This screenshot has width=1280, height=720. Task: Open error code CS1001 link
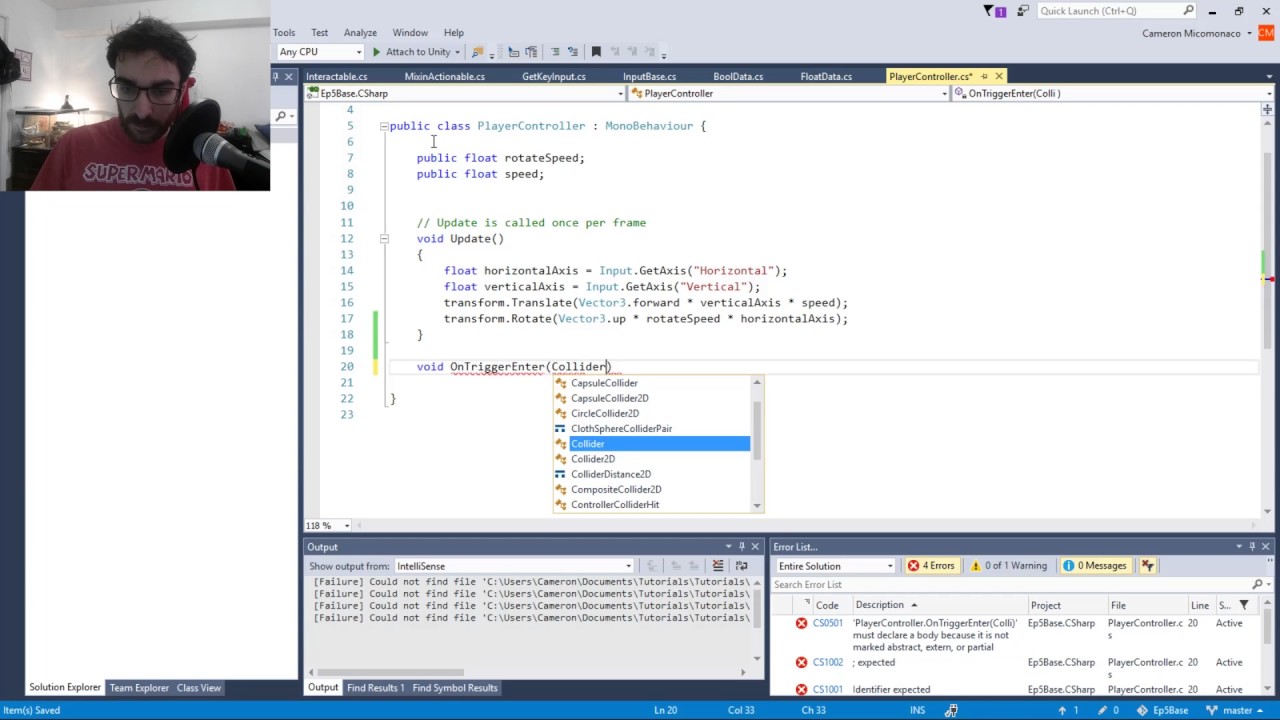827,689
